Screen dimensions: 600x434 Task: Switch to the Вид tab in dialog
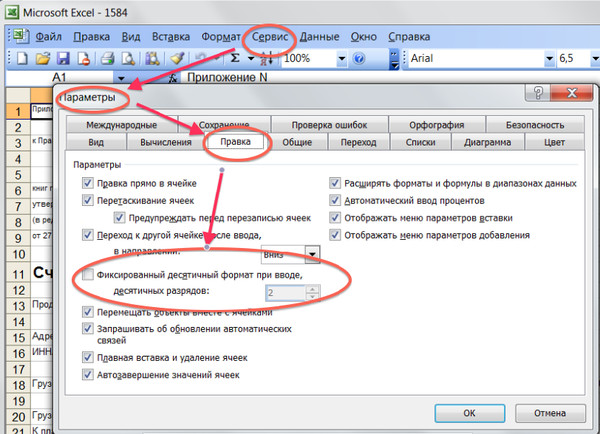tap(96, 142)
